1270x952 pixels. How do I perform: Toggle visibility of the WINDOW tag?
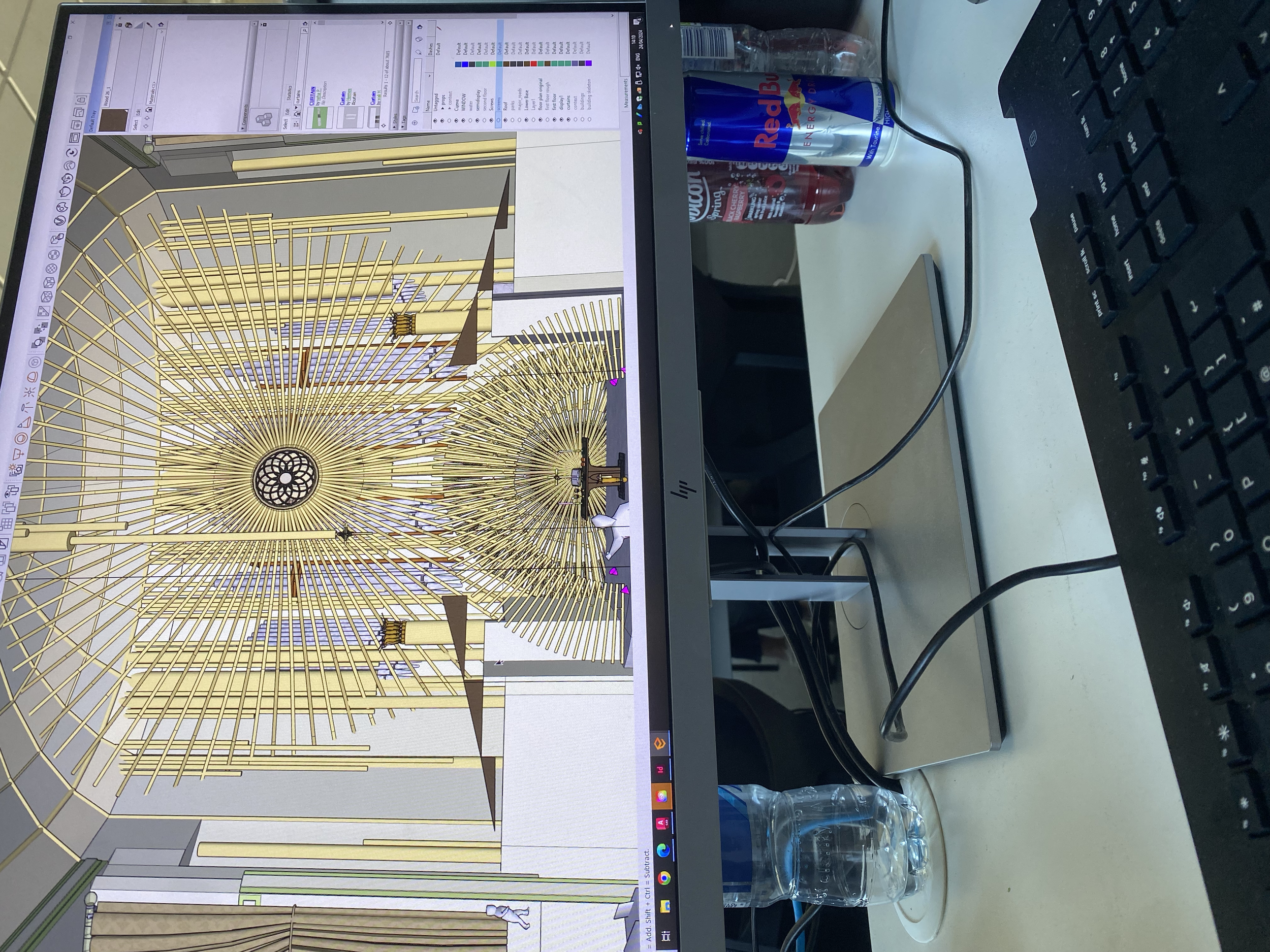(x=463, y=120)
